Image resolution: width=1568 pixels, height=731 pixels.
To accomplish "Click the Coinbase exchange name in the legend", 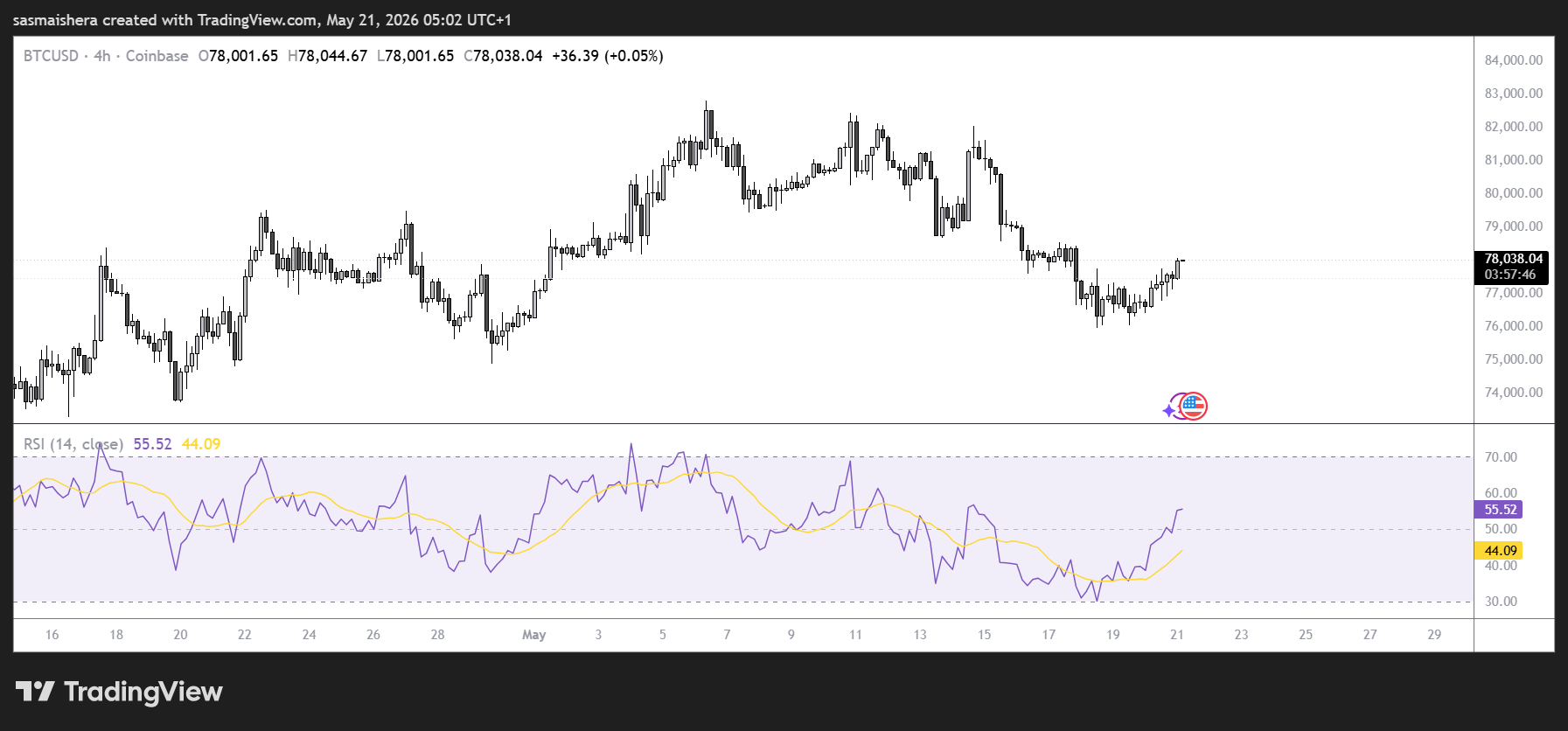I will (157, 56).
